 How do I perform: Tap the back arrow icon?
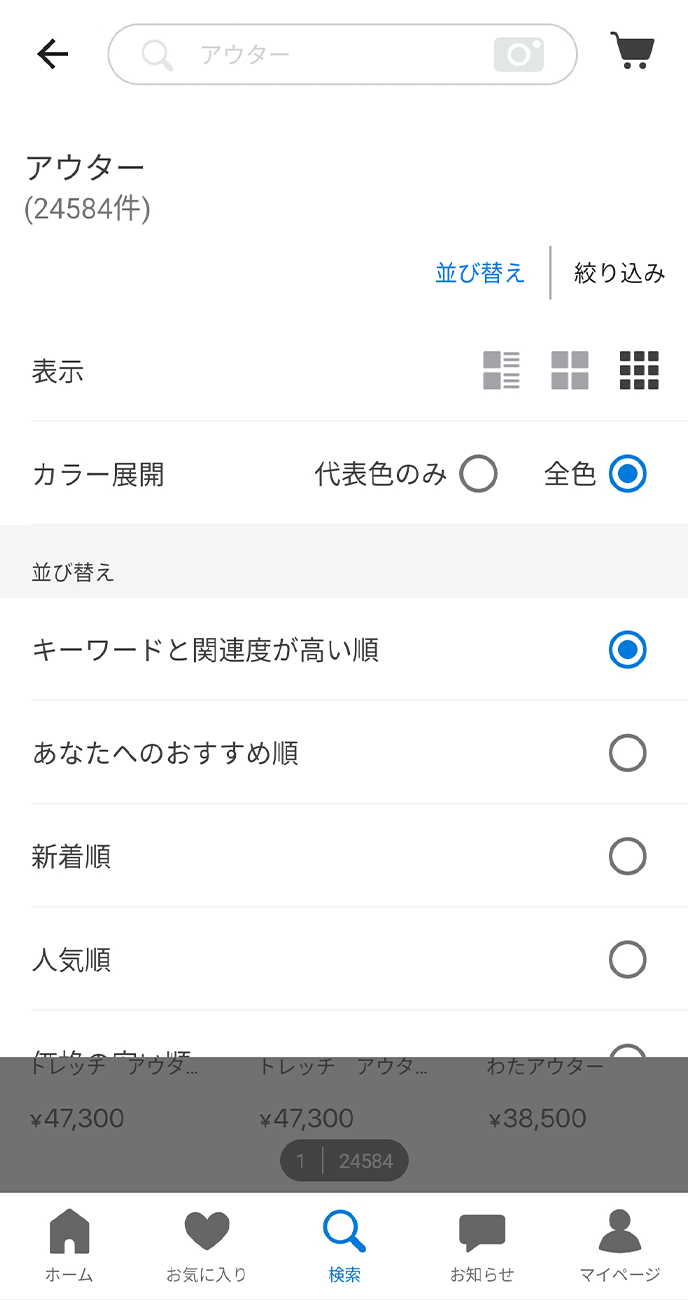click(x=52, y=54)
